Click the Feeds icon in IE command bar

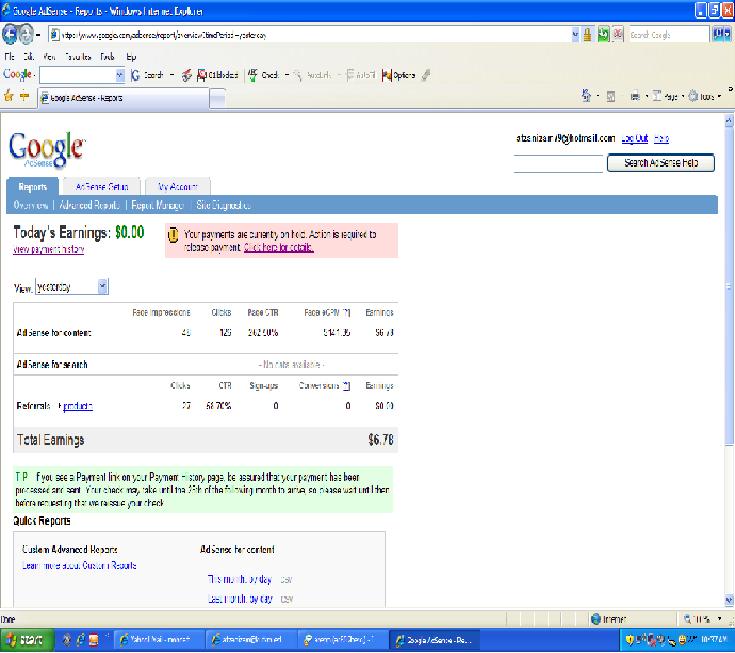click(x=611, y=97)
